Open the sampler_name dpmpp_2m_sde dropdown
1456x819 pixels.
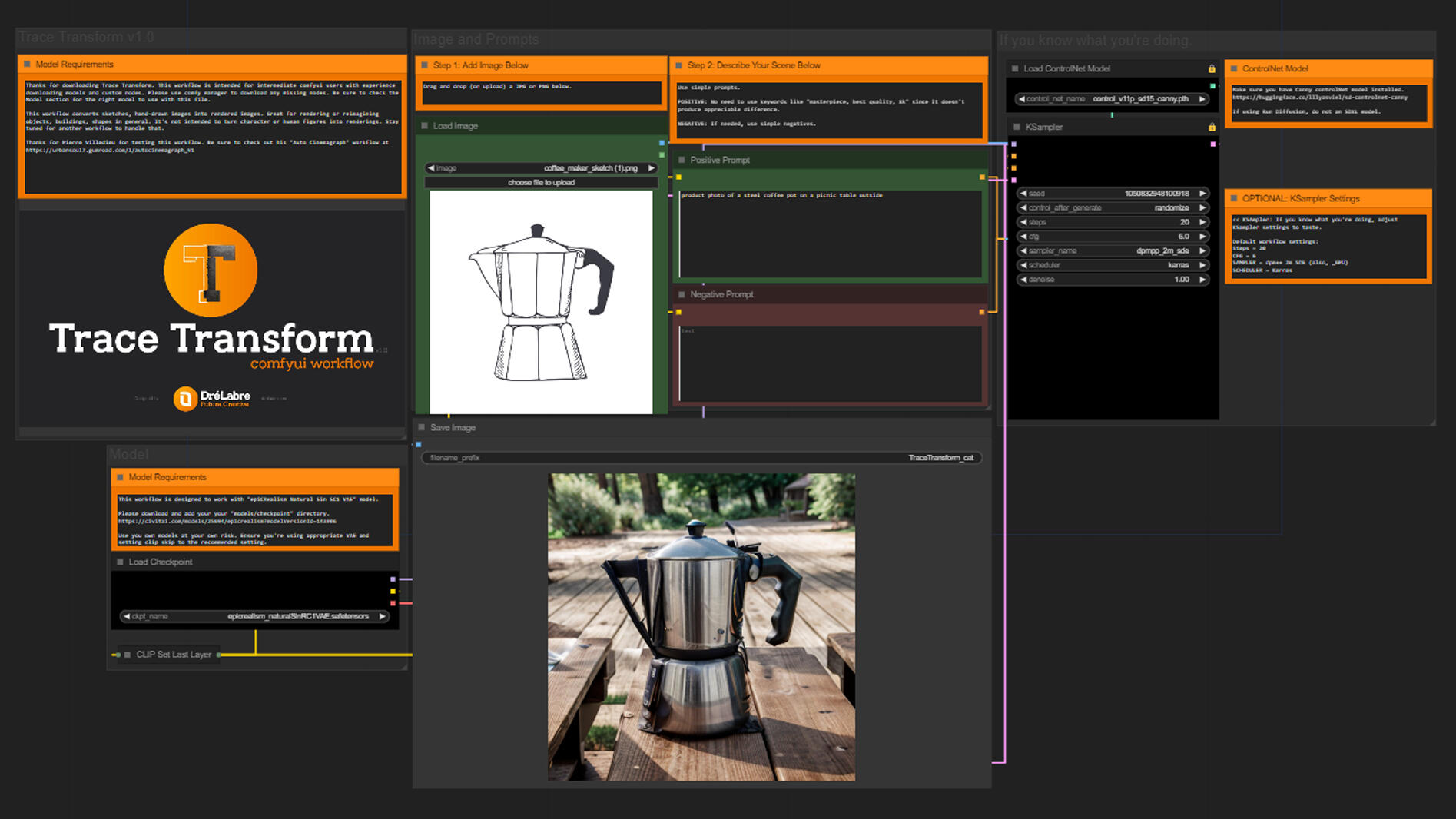pos(1112,251)
